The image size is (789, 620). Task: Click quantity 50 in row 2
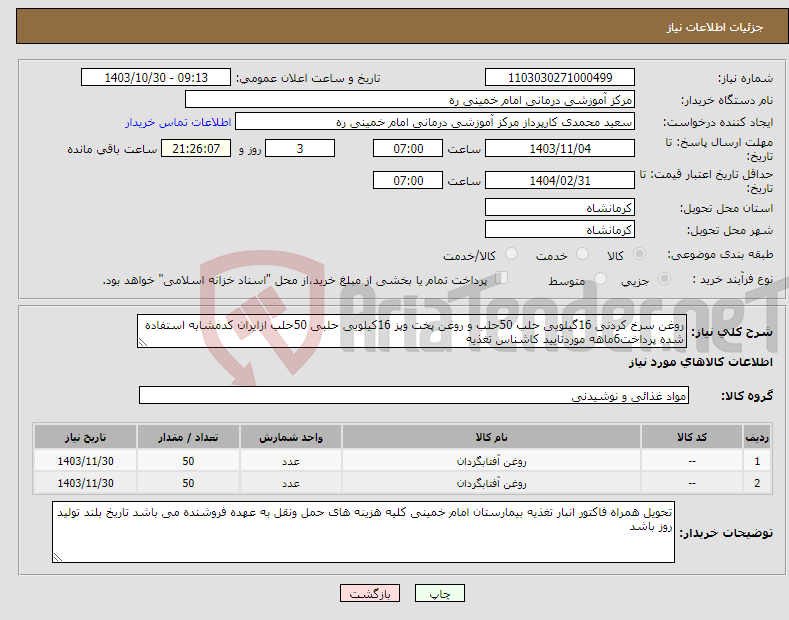click(188, 483)
